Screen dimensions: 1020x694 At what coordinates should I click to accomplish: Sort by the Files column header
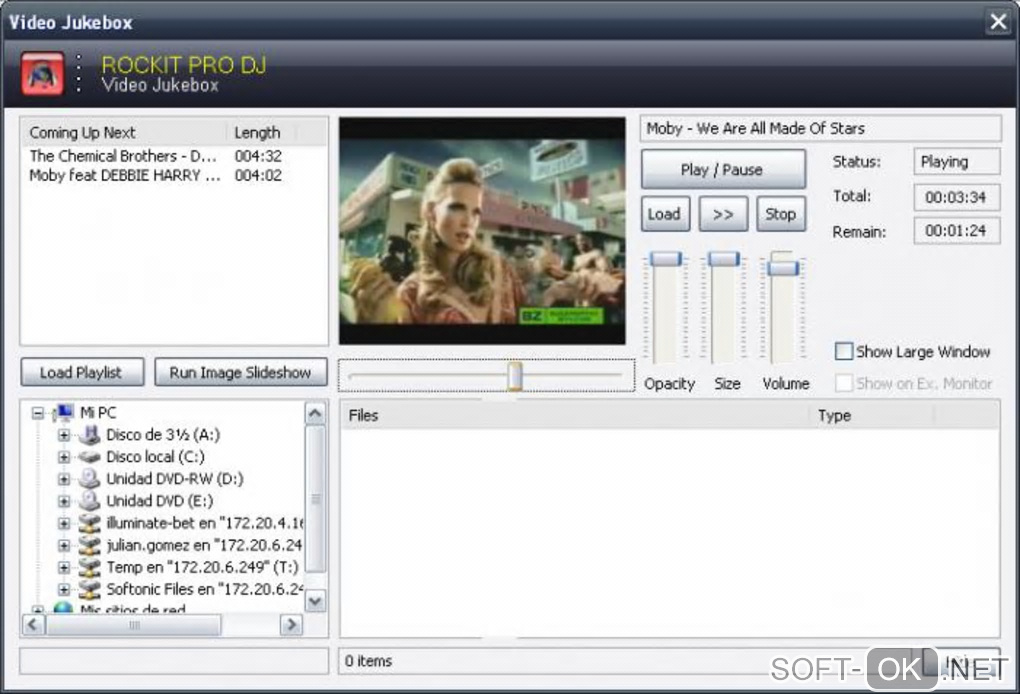click(575, 416)
